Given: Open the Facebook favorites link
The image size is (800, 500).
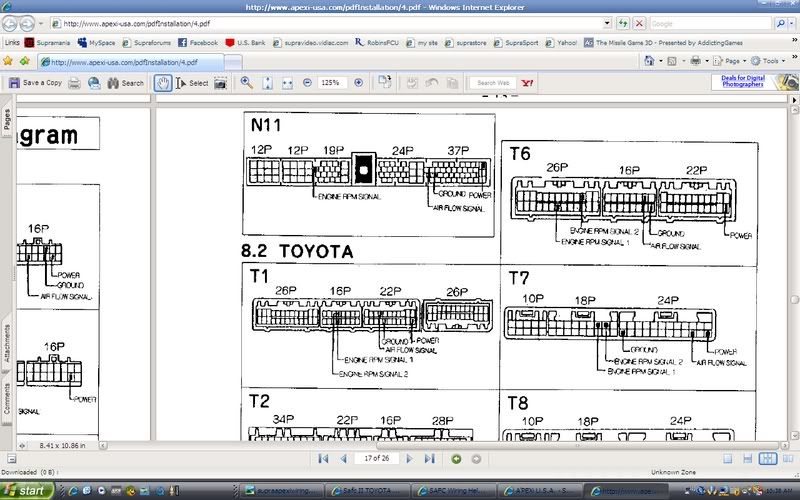Looking at the screenshot, I should 198,43.
